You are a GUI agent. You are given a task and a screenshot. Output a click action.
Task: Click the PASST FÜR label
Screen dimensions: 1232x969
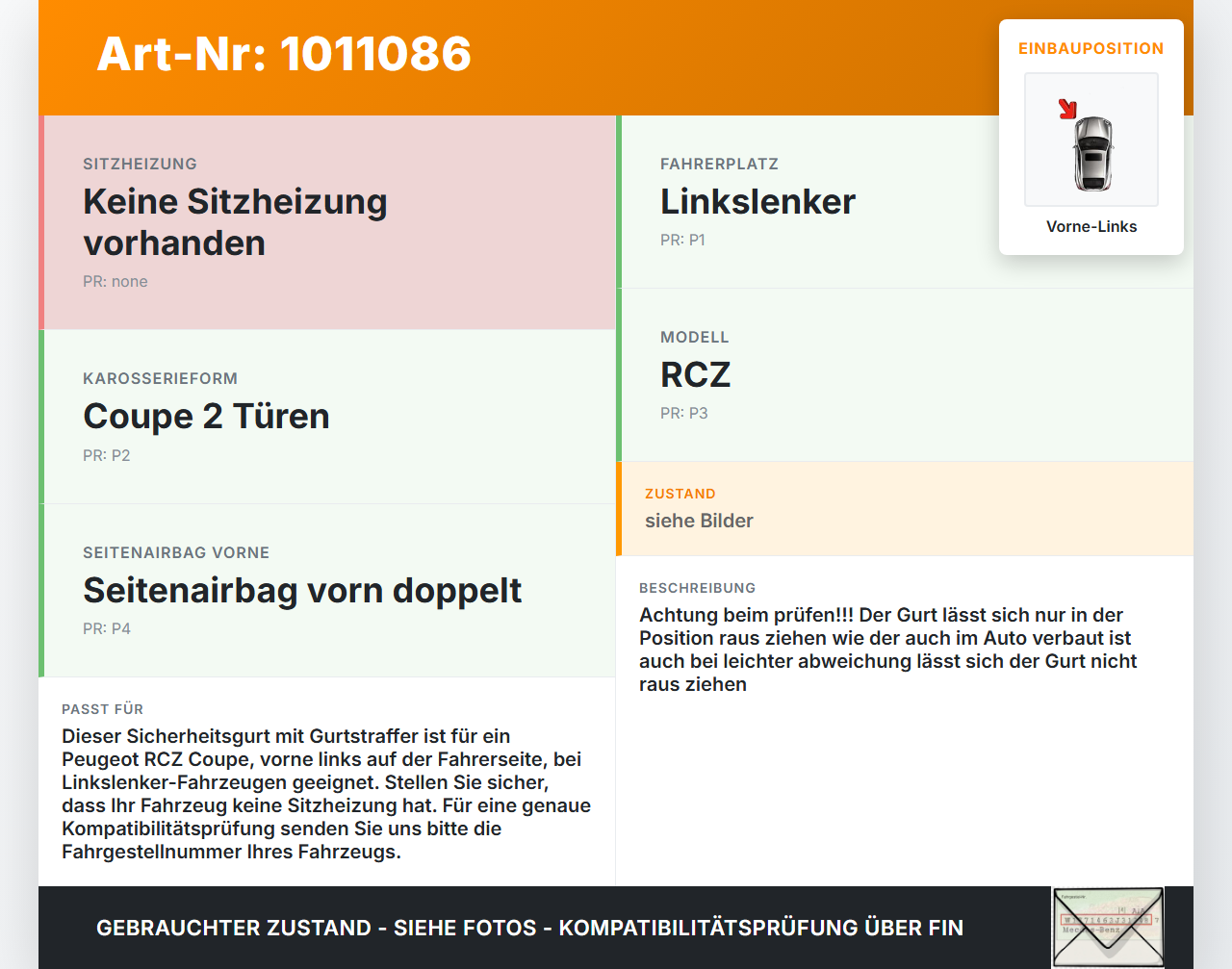[x=102, y=709]
